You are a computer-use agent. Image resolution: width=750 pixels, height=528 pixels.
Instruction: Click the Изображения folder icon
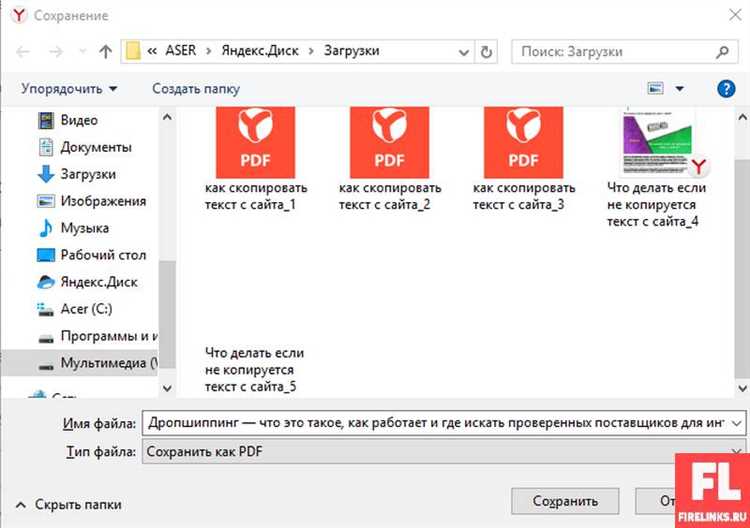(46, 201)
